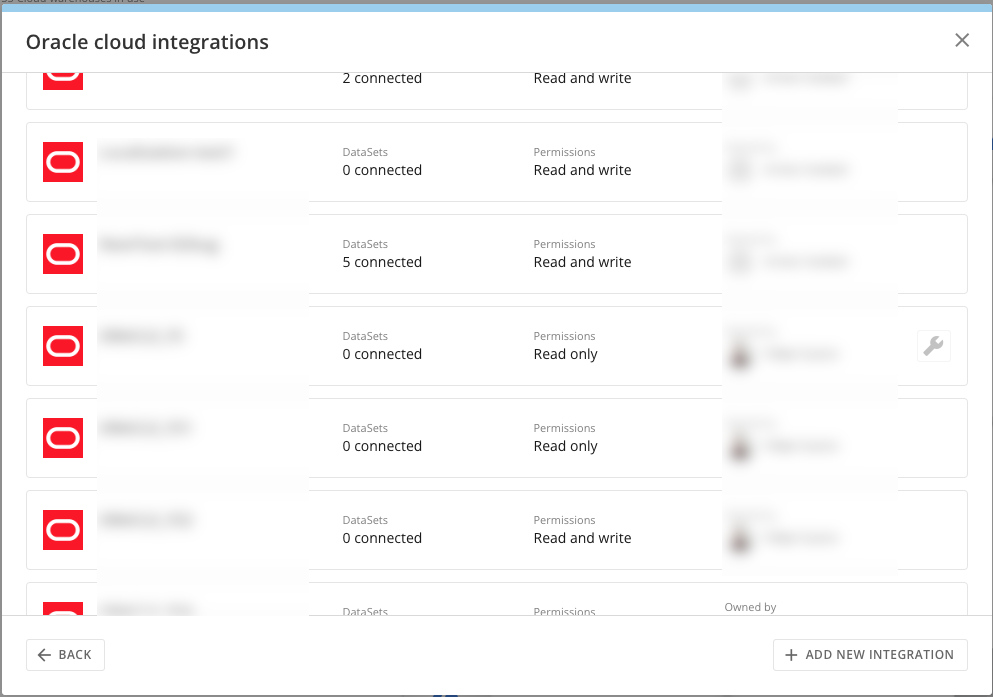Click the top Oracle logo next to 2 connected

[x=62, y=73]
